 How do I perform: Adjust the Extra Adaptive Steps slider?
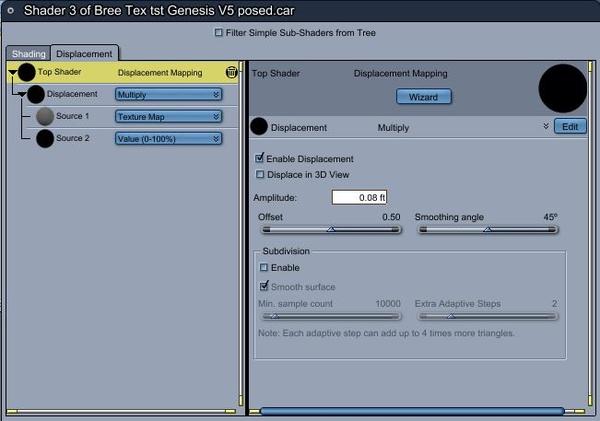click(x=488, y=317)
